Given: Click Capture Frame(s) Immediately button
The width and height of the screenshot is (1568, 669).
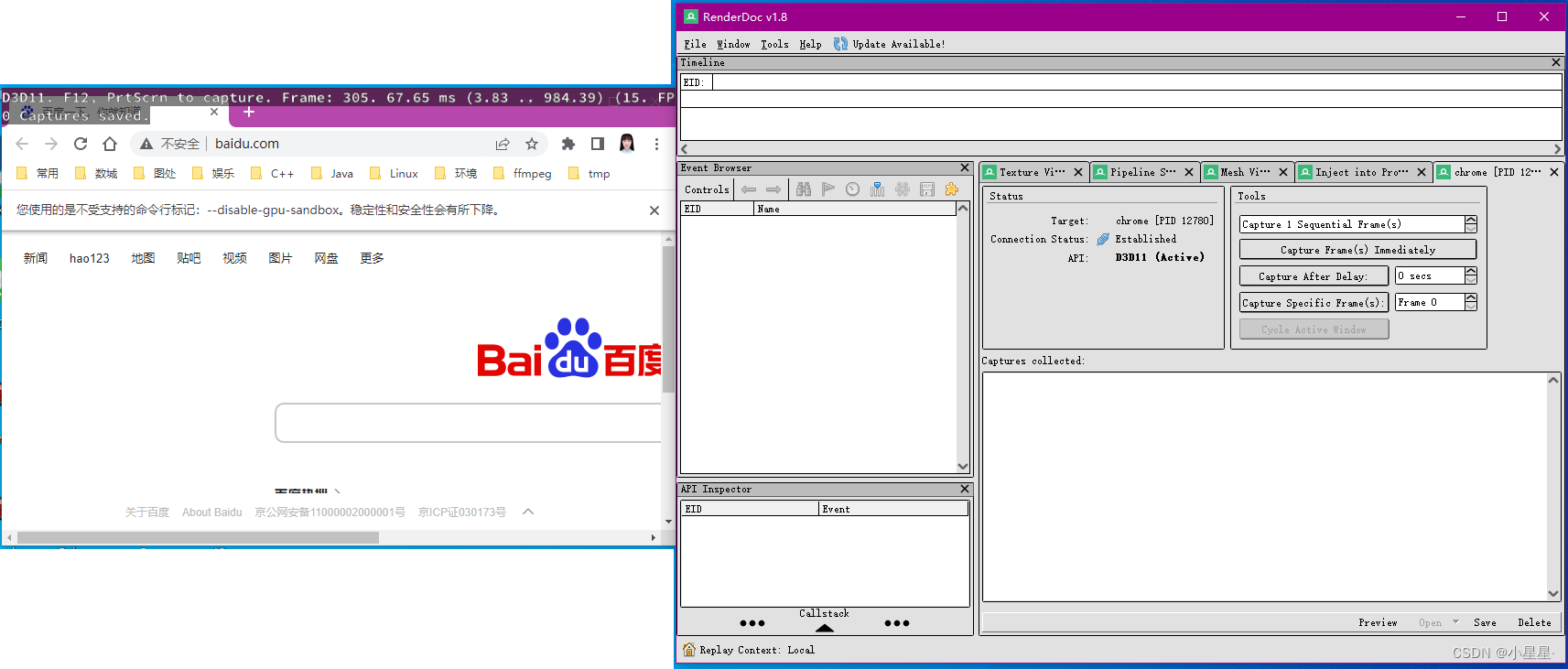Looking at the screenshot, I should [x=1357, y=250].
